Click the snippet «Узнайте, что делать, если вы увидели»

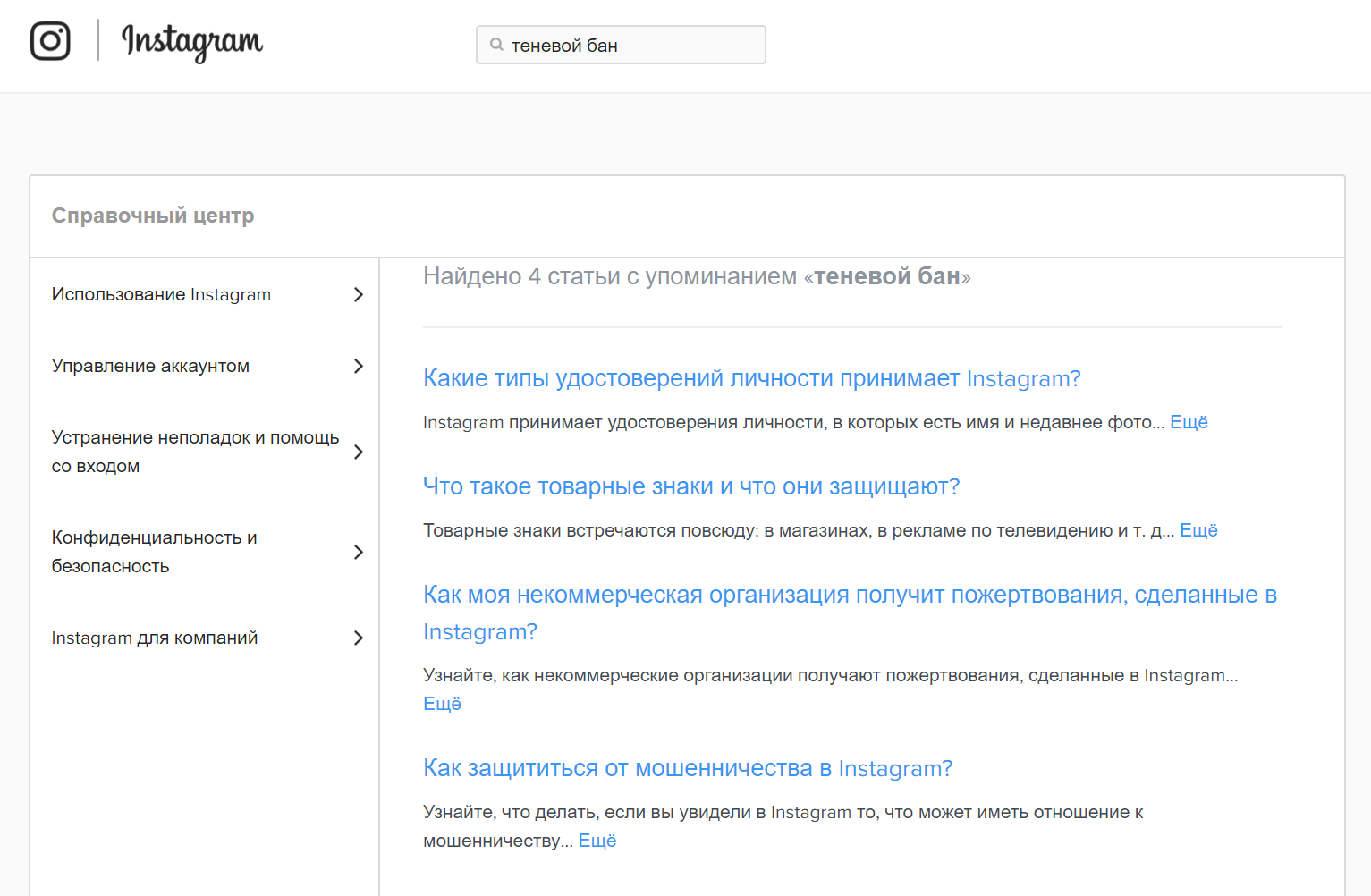pyautogui.click(x=783, y=826)
